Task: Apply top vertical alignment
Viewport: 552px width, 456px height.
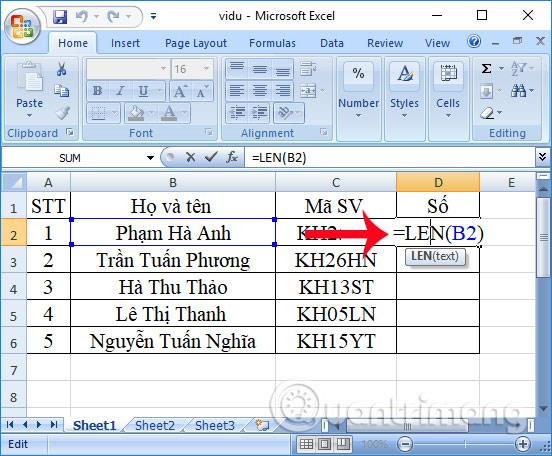Action: pos(237,69)
